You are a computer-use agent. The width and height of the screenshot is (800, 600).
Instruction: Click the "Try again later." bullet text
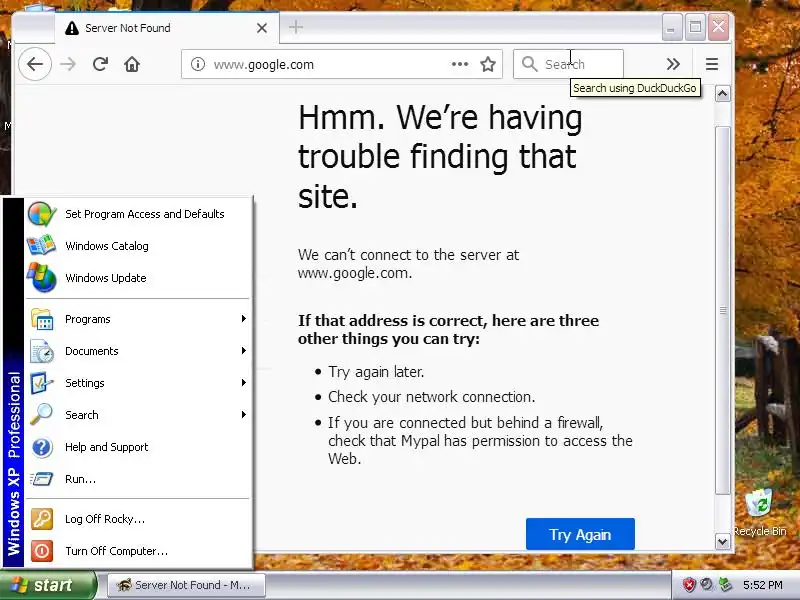[x=376, y=372]
